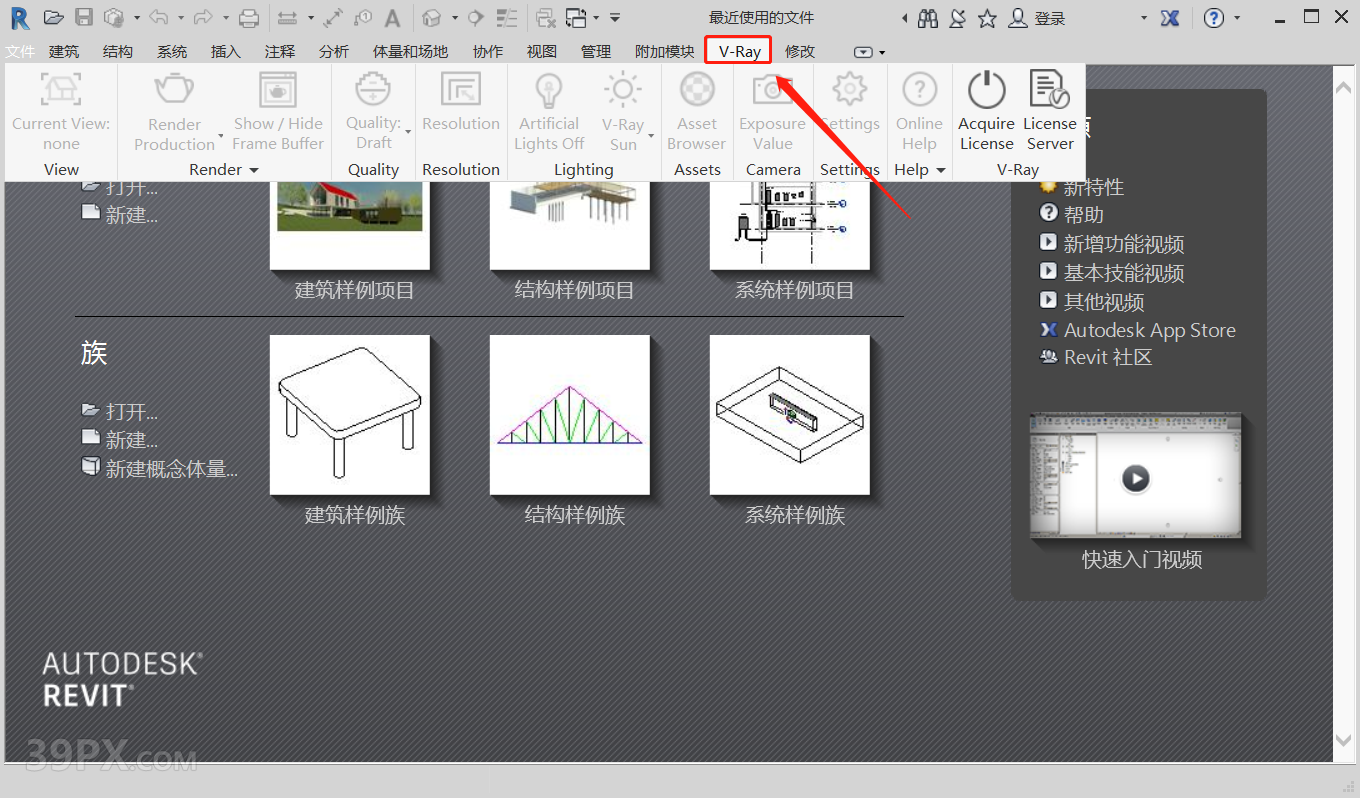
Task: Open the Autodesk Exchange X icon
Action: click(x=1169, y=18)
